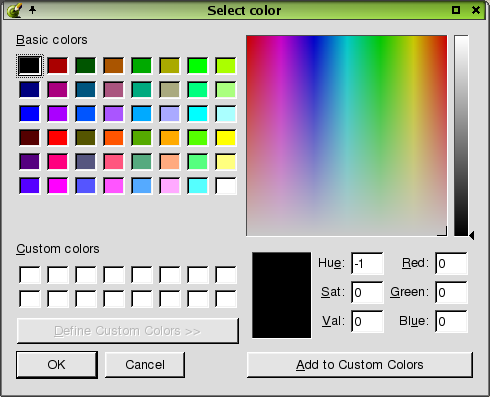Pick the cyan swatch in third row

[x=198, y=114]
